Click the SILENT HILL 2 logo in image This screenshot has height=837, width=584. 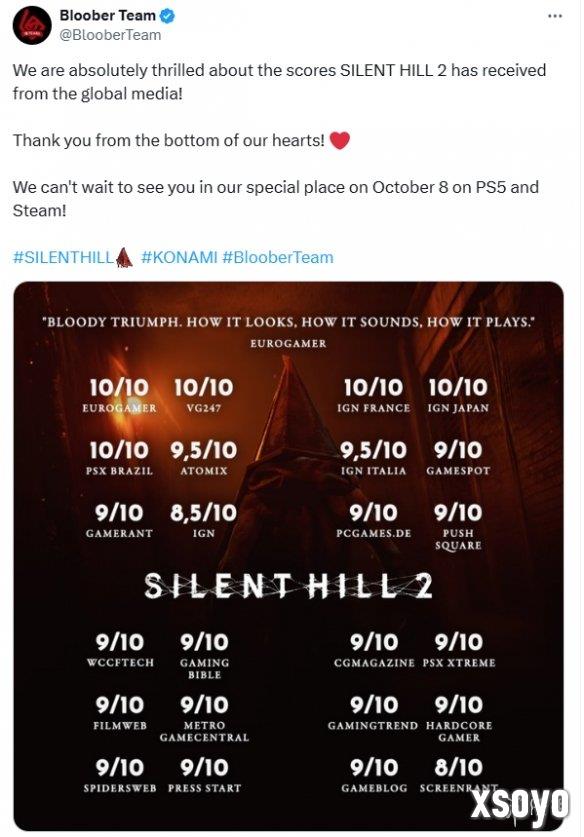coord(288,587)
